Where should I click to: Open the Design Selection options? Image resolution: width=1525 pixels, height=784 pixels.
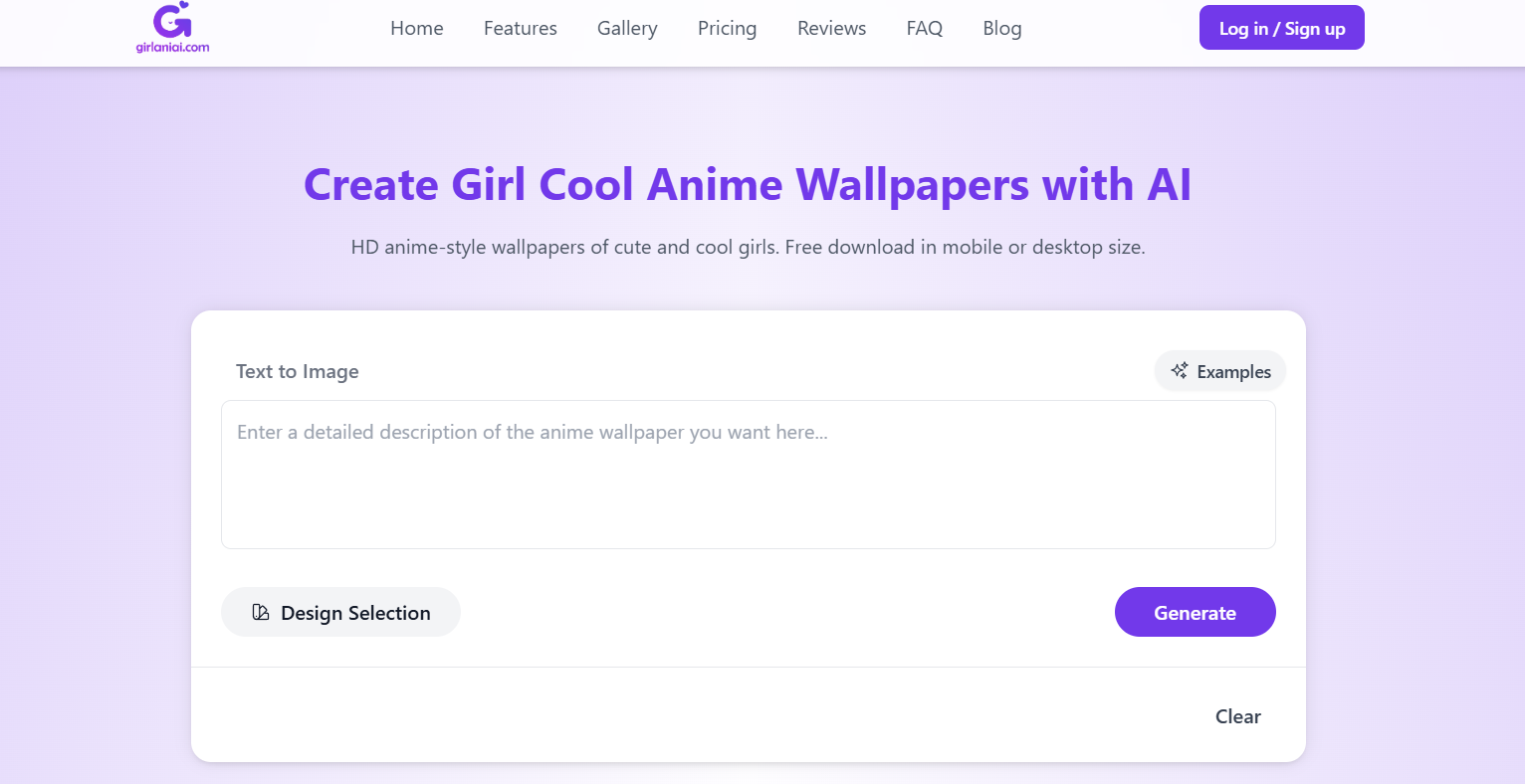click(340, 613)
